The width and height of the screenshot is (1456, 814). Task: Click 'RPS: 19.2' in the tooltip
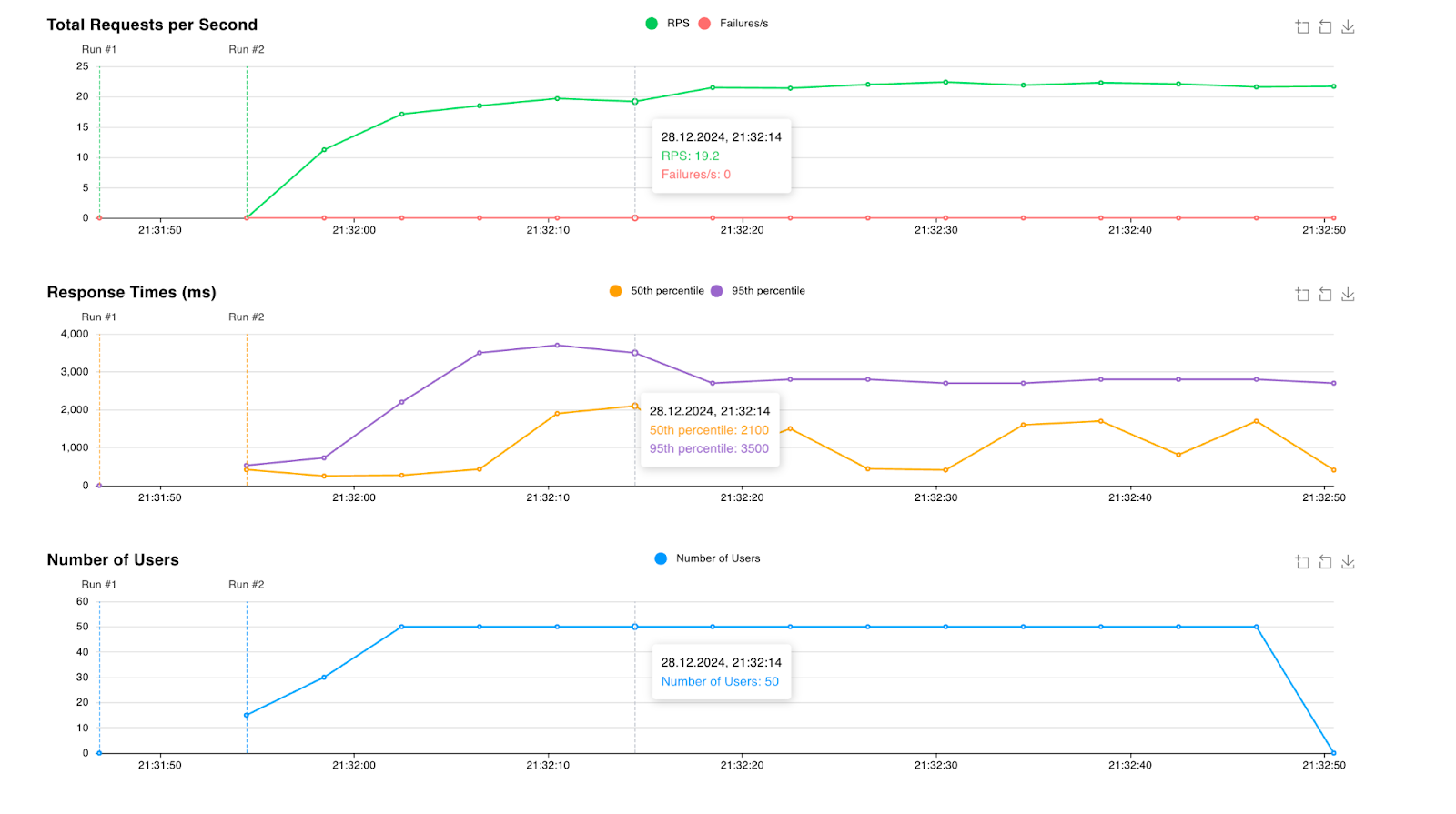click(690, 156)
